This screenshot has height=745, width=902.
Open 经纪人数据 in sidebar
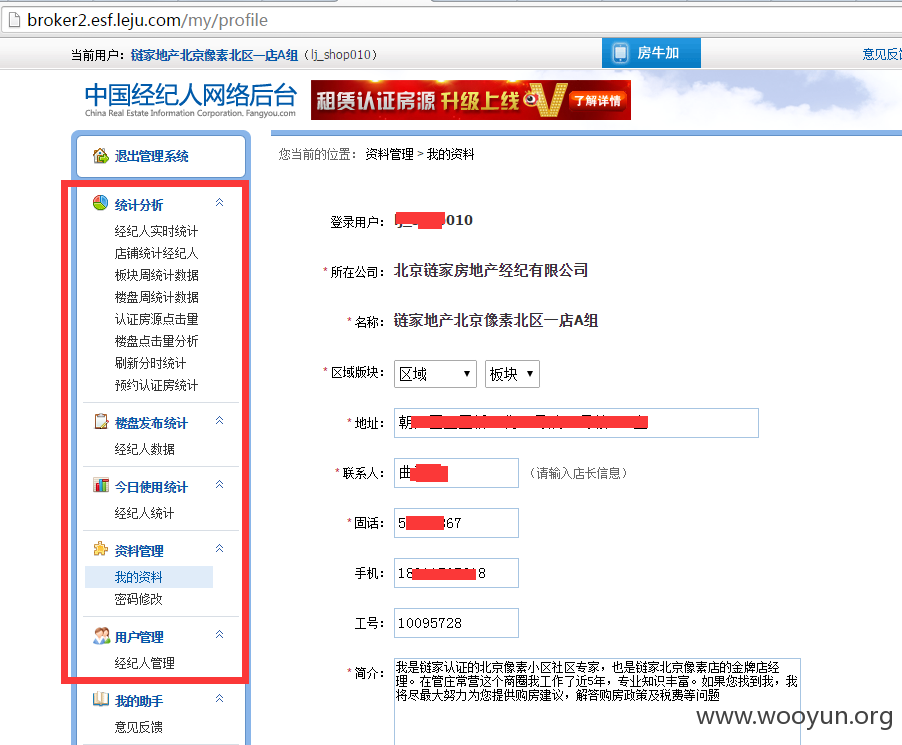pos(144,449)
